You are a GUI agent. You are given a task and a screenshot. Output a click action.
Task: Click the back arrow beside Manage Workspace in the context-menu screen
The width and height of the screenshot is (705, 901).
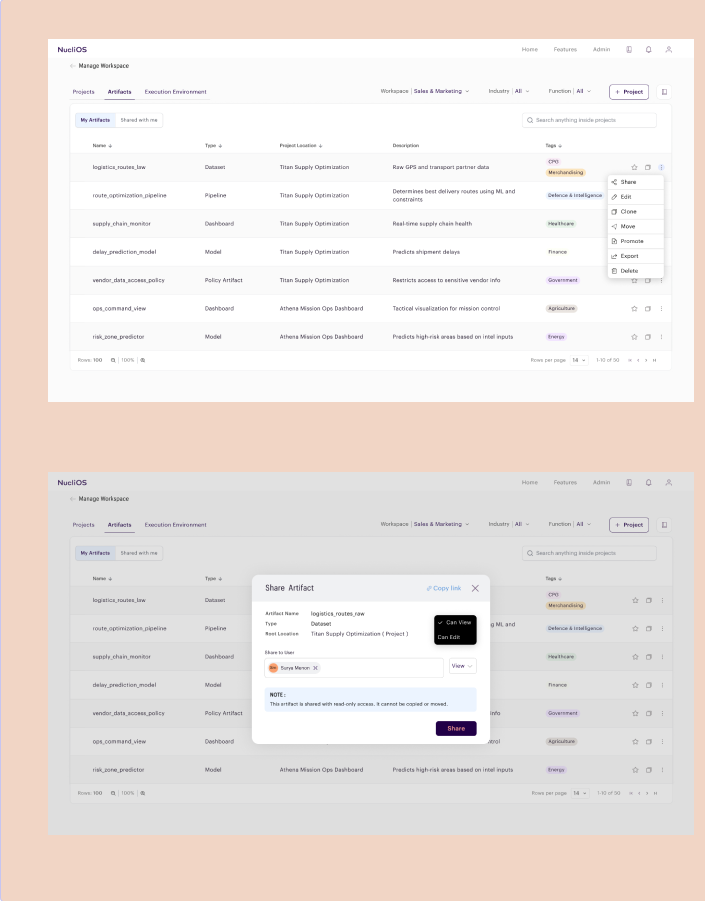point(72,66)
